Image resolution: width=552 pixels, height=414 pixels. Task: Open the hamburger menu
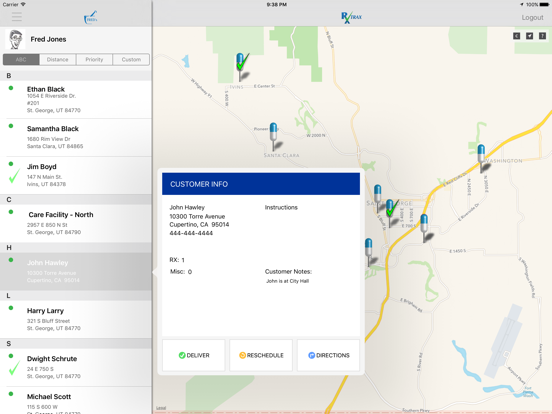coord(17,17)
